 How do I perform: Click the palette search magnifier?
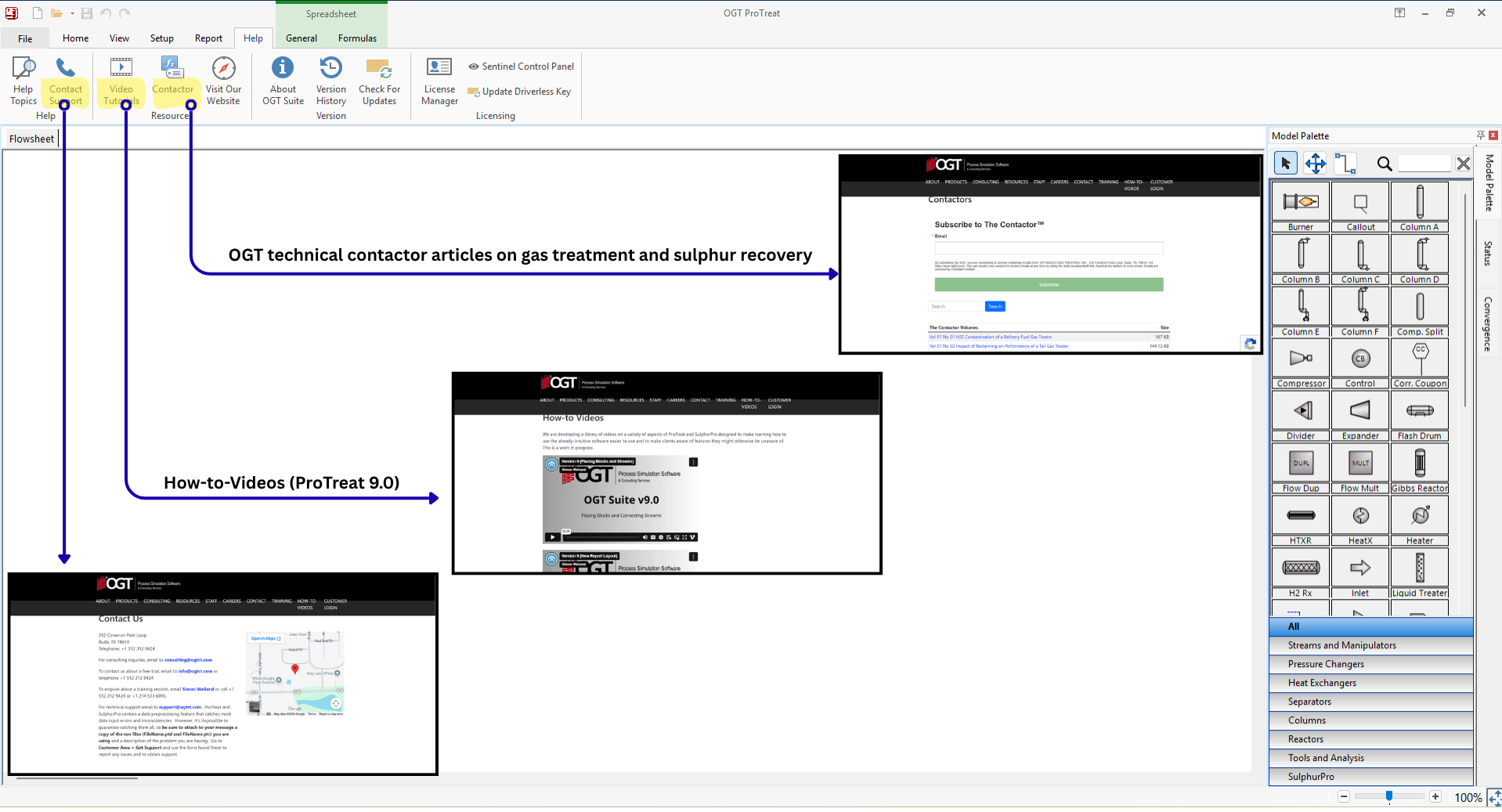[1384, 164]
